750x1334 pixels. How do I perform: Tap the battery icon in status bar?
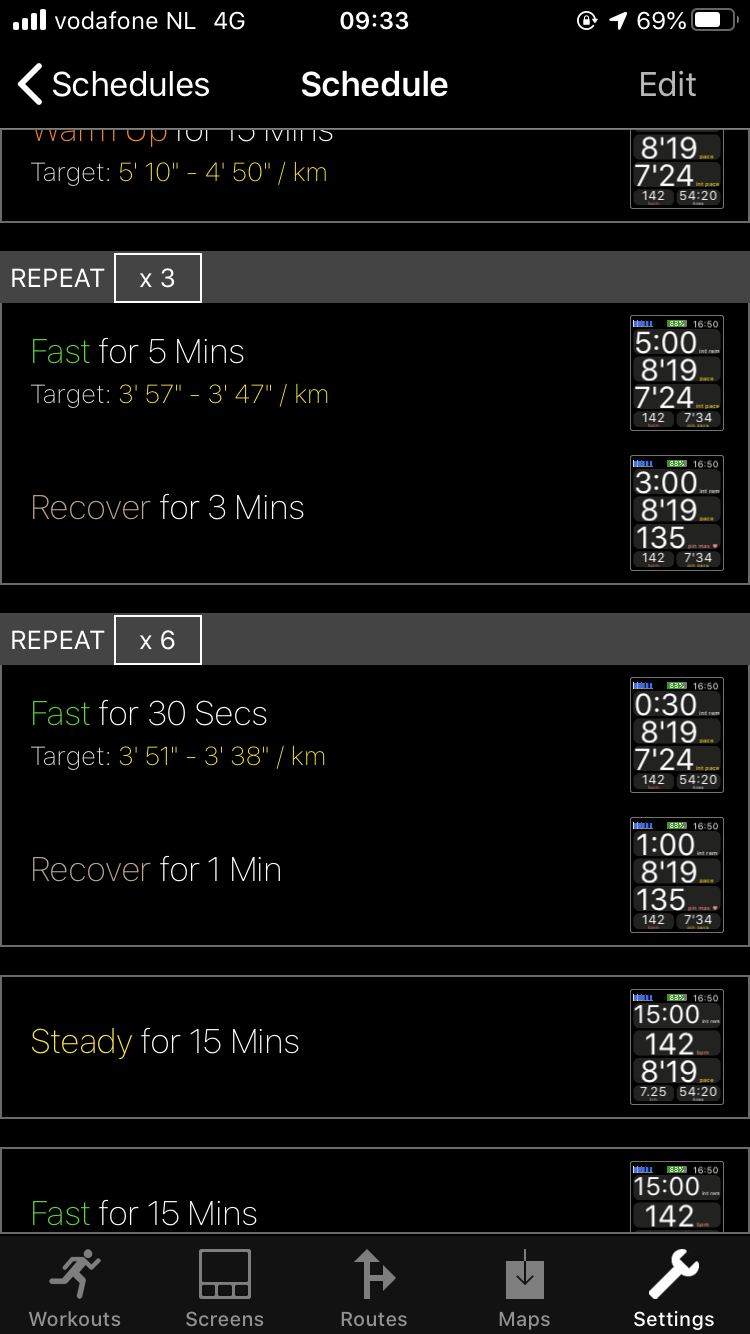(x=714, y=21)
